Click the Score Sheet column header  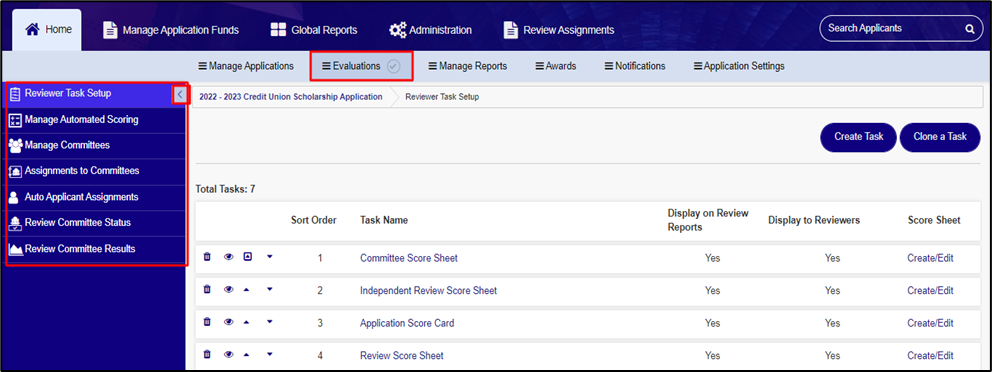[x=934, y=220]
